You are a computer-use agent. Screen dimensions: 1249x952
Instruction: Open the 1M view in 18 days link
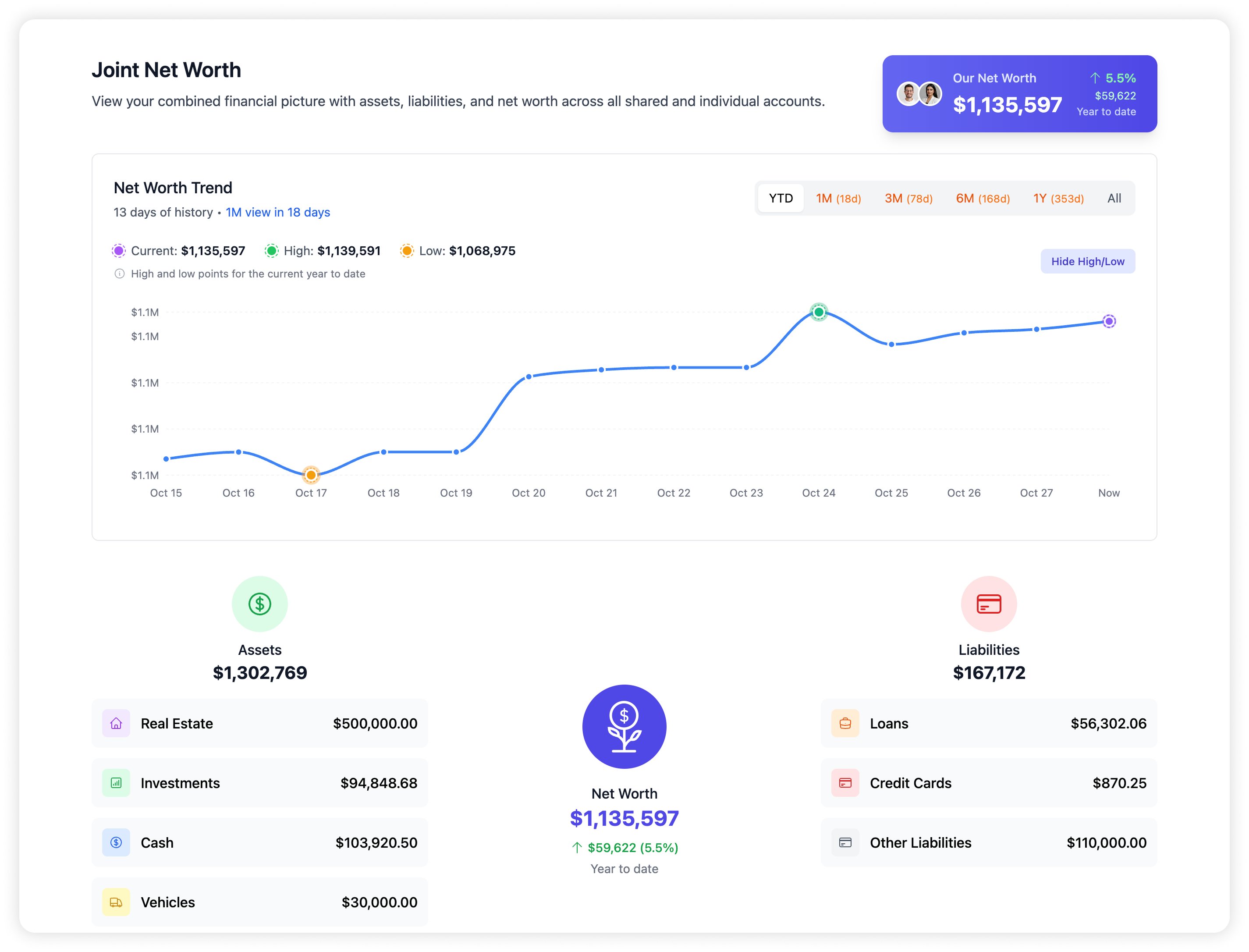point(277,212)
